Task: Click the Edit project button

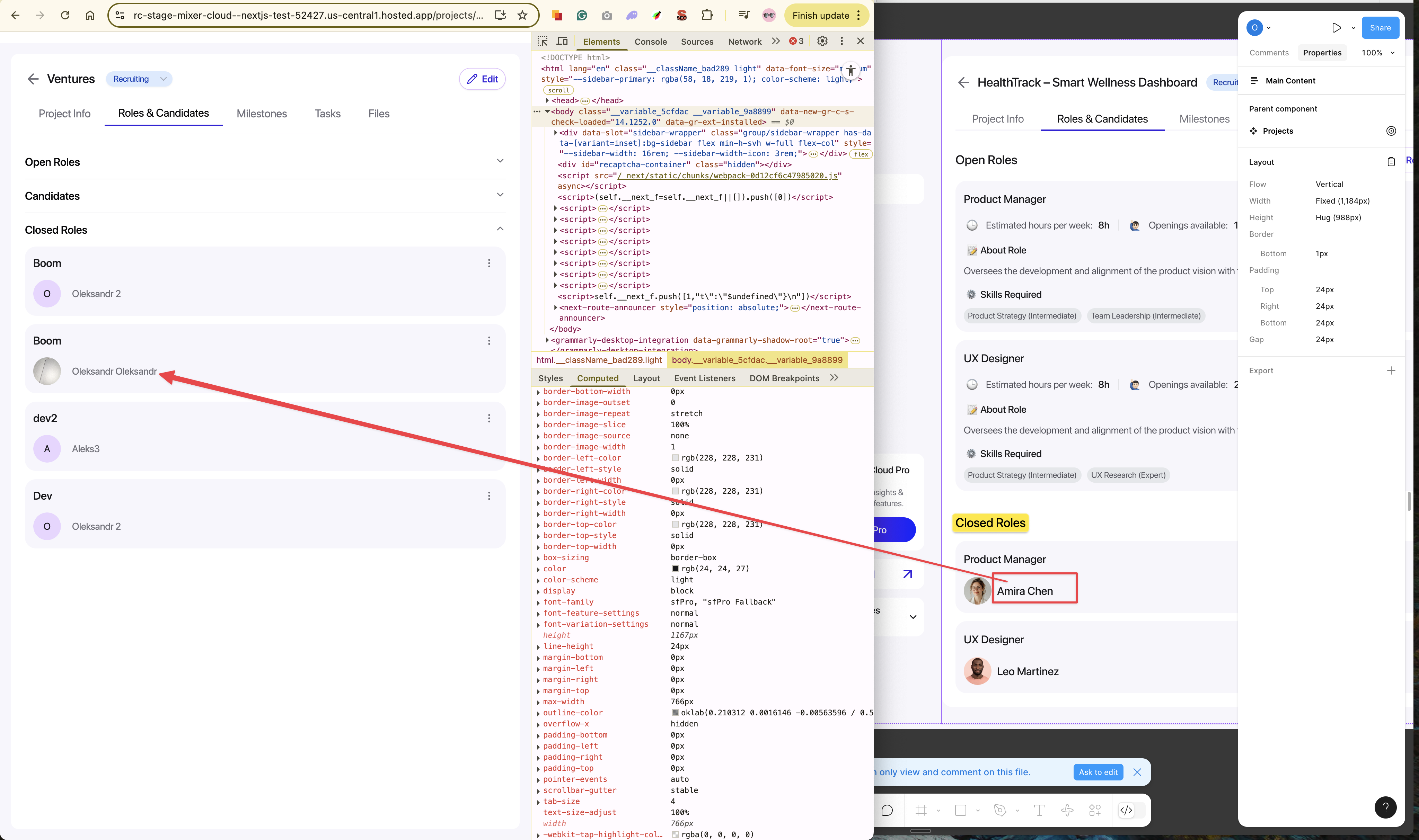Action: (x=482, y=79)
